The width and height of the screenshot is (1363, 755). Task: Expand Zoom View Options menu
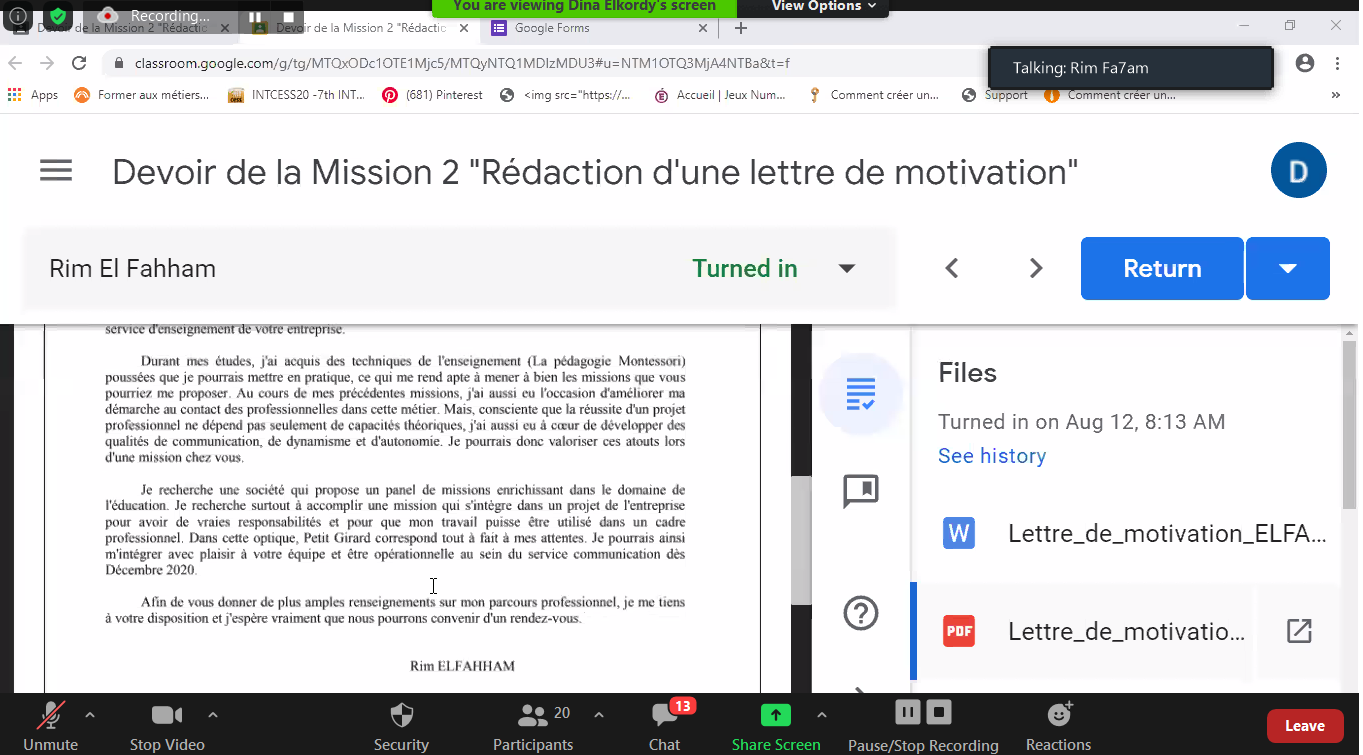(823, 7)
